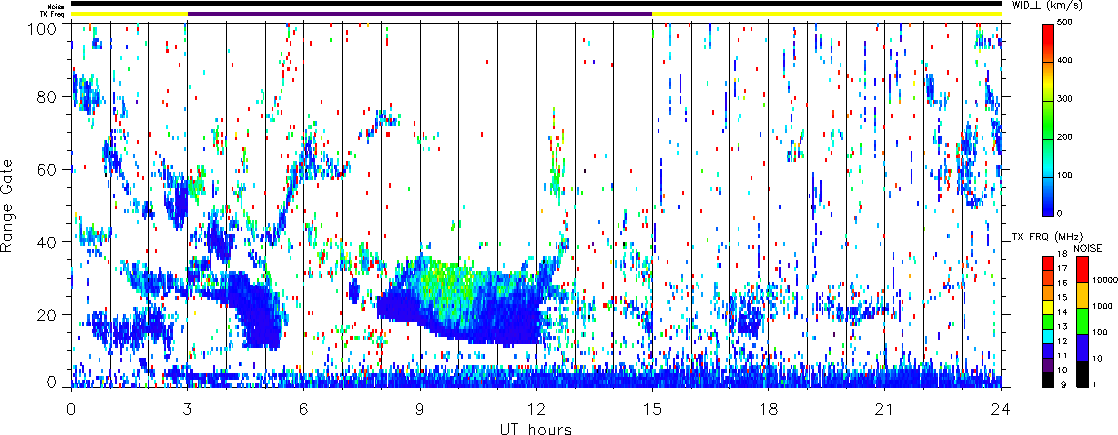Select the purple segment of the top TX Freq bar
1118x435 pixels.
(420, 14)
